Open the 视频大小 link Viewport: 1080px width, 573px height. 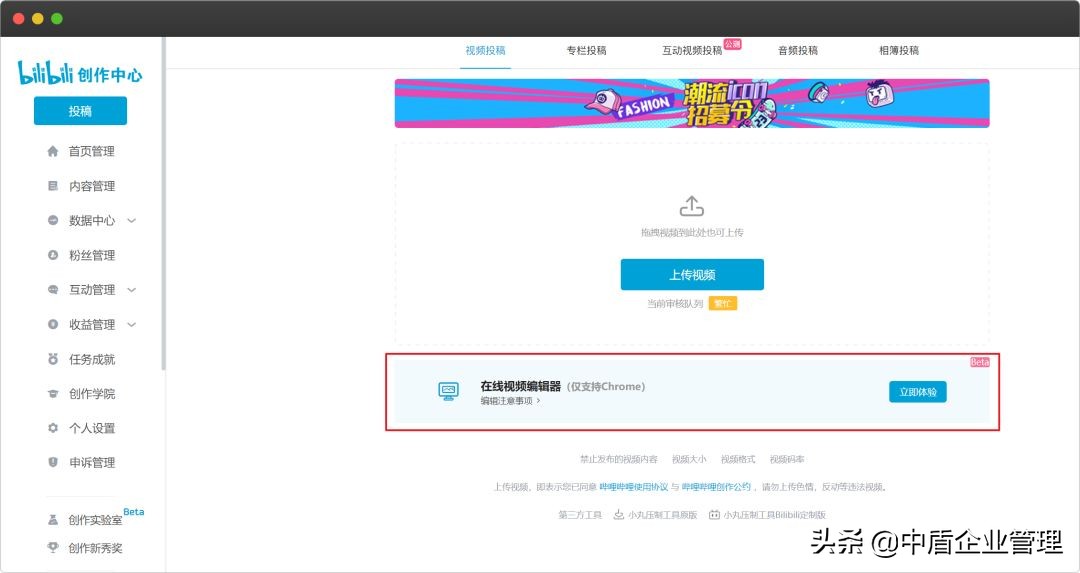(x=689, y=459)
